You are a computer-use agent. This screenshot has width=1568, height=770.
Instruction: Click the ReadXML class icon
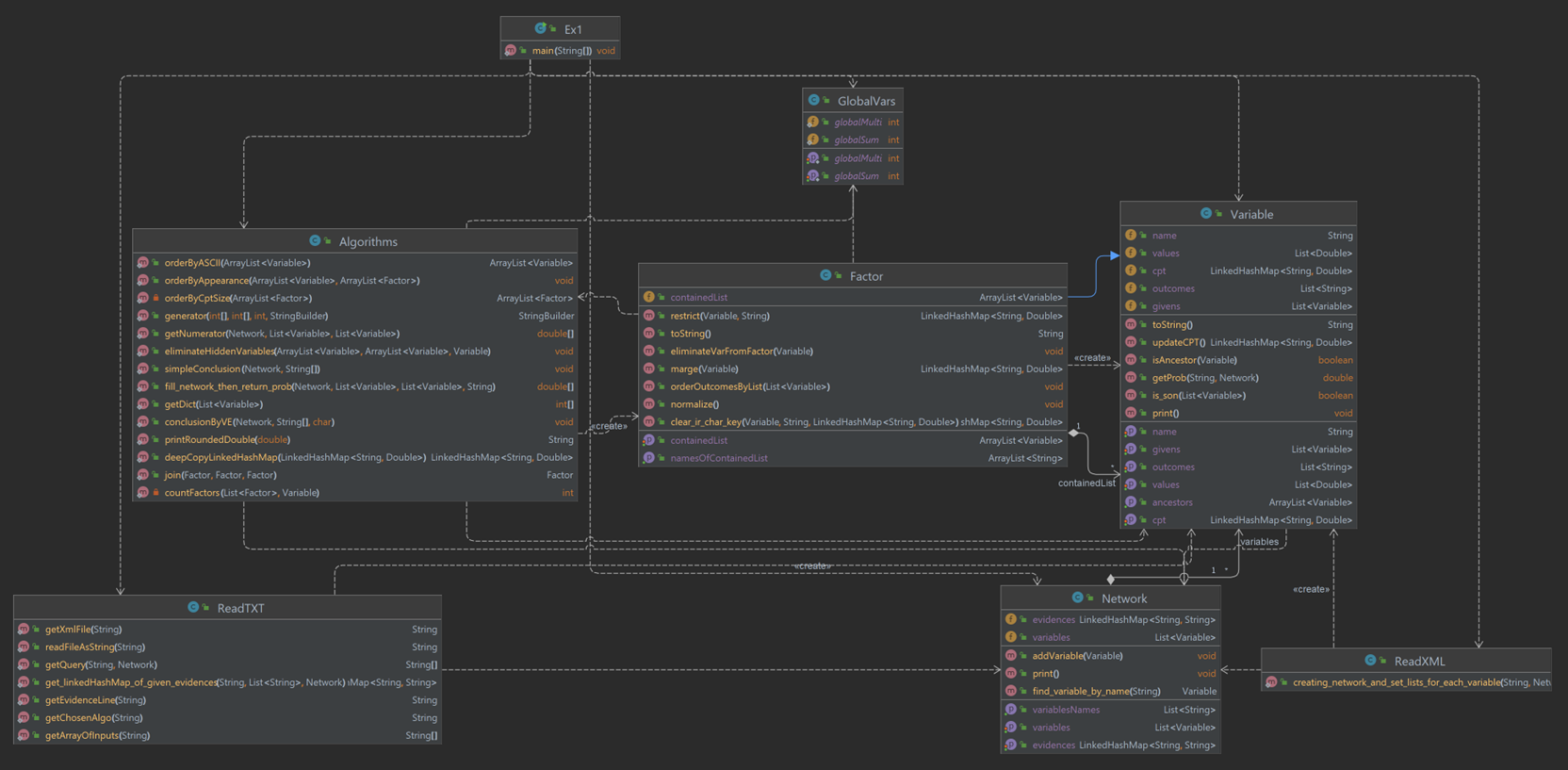point(1370,661)
